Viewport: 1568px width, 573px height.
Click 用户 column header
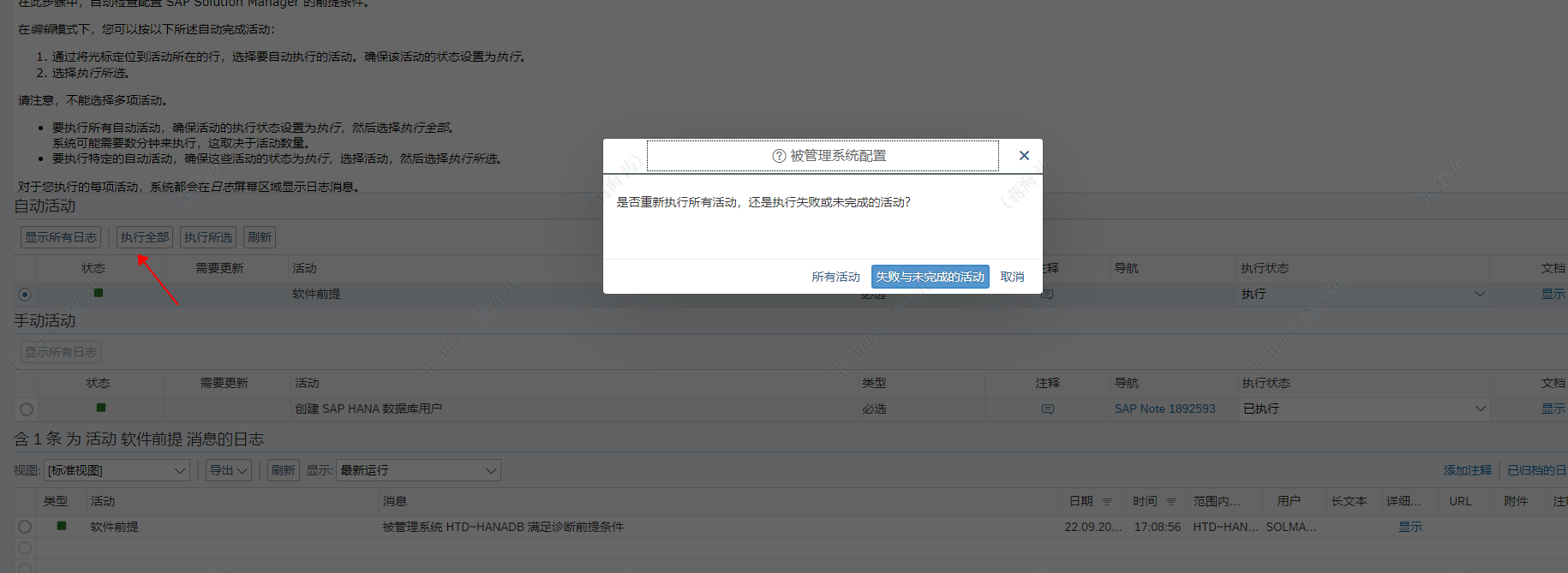[x=1288, y=501]
